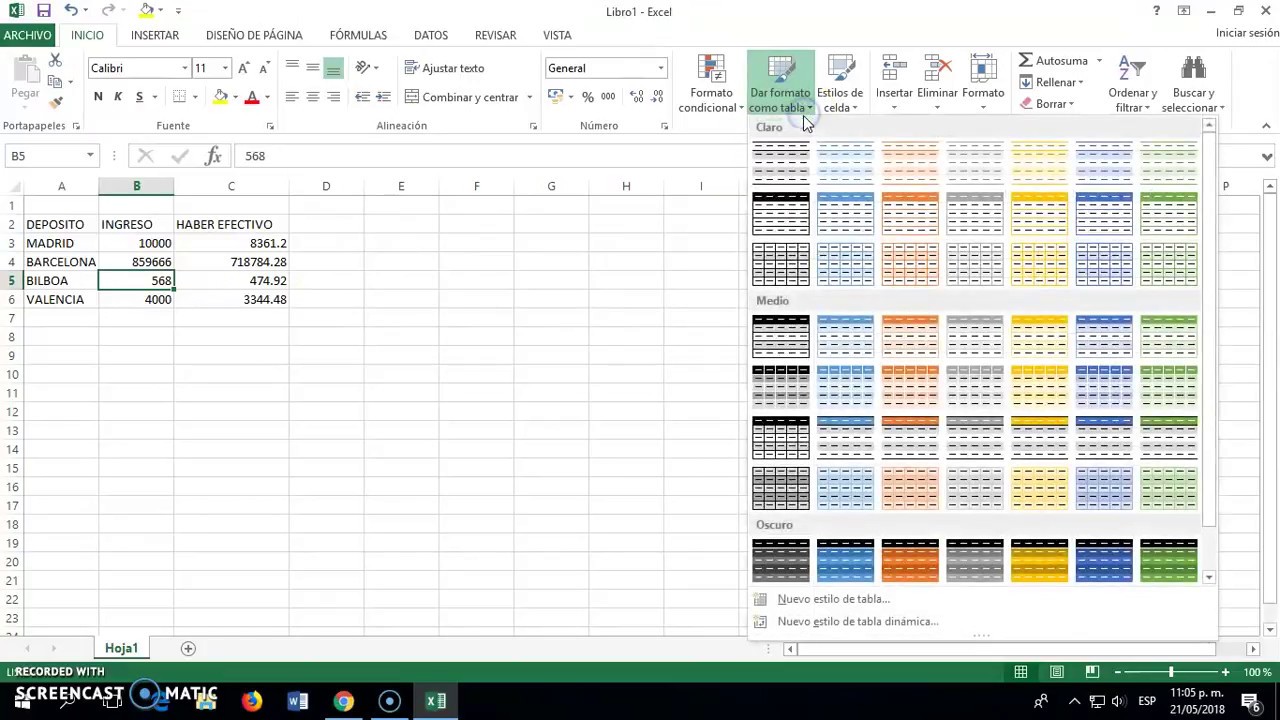Open the Name Box B5 dropdown arrow

[90, 156]
